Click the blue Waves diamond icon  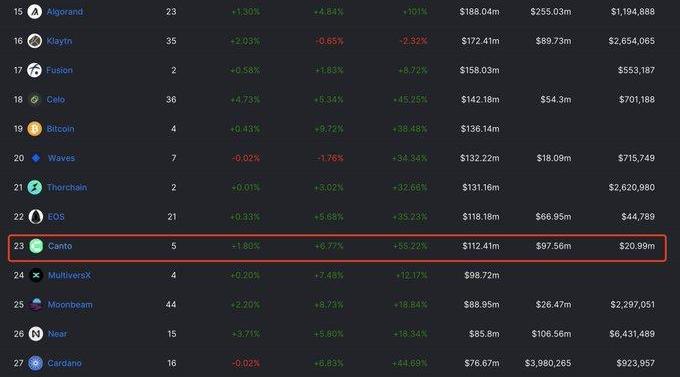(x=36, y=158)
